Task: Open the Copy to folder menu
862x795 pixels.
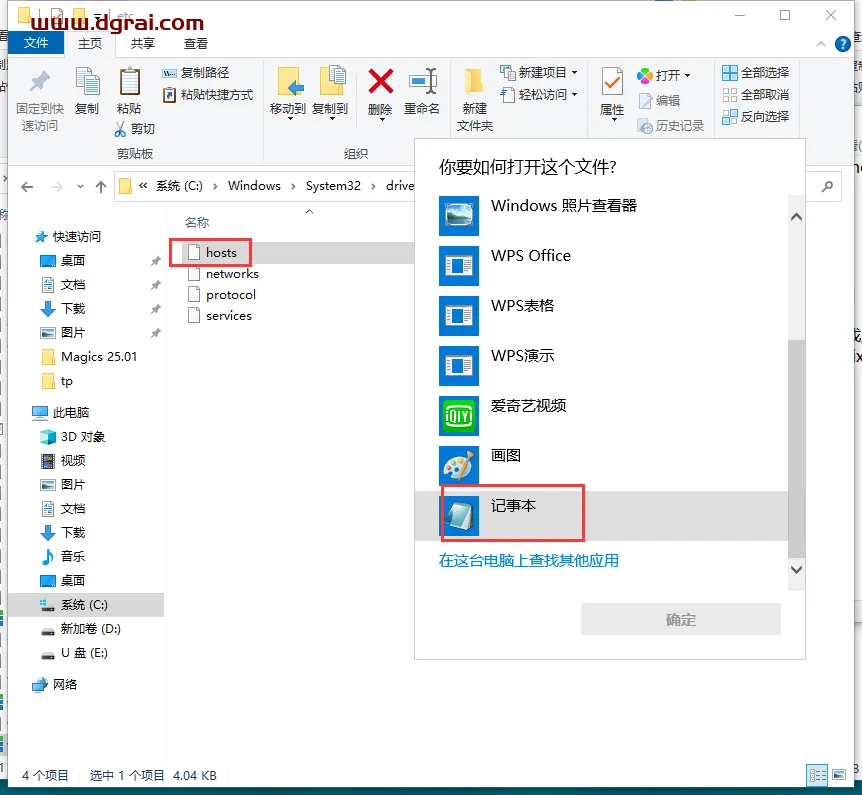Action: [x=330, y=92]
